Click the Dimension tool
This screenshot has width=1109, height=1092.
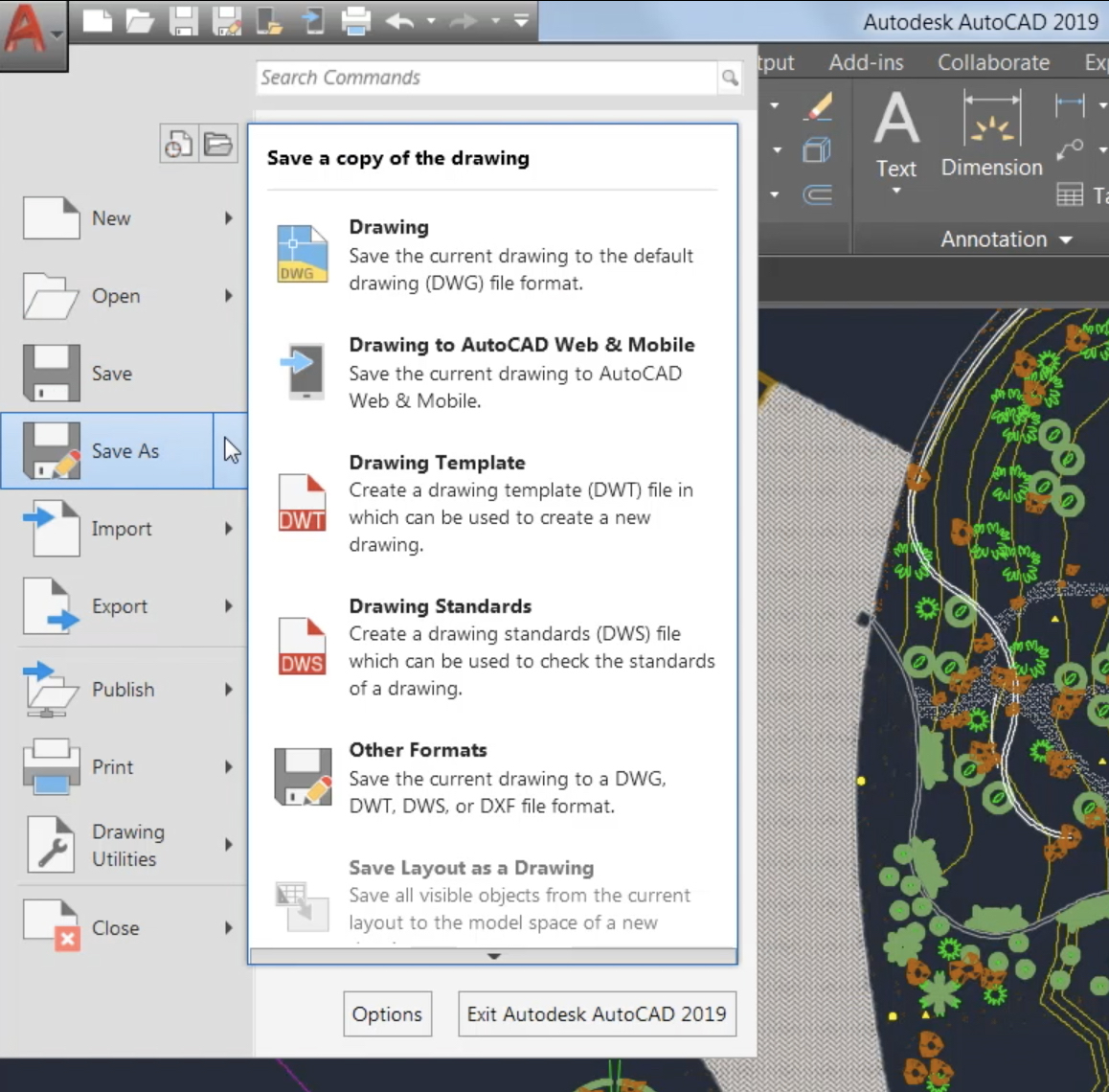click(x=991, y=135)
